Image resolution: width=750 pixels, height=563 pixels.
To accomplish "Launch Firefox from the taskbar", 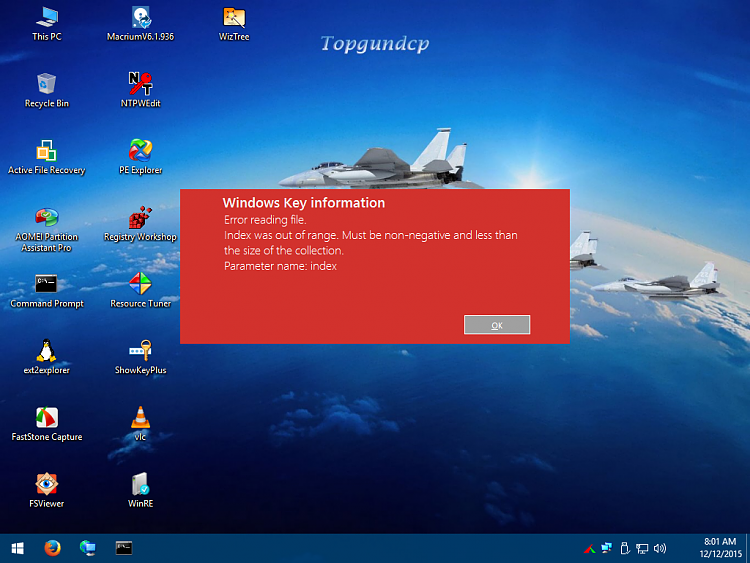I will click(x=53, y=548).
